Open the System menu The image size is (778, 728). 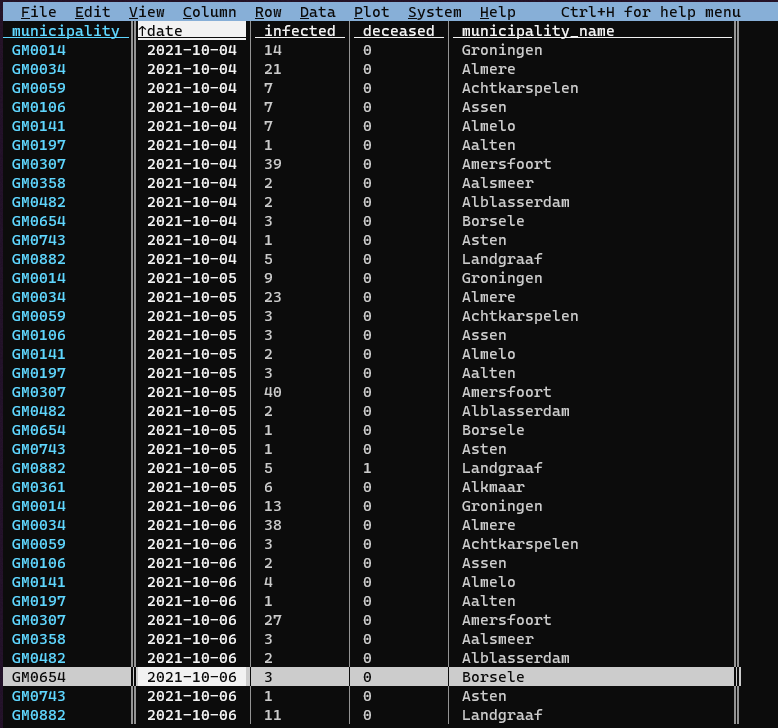[x=435, y=12]
